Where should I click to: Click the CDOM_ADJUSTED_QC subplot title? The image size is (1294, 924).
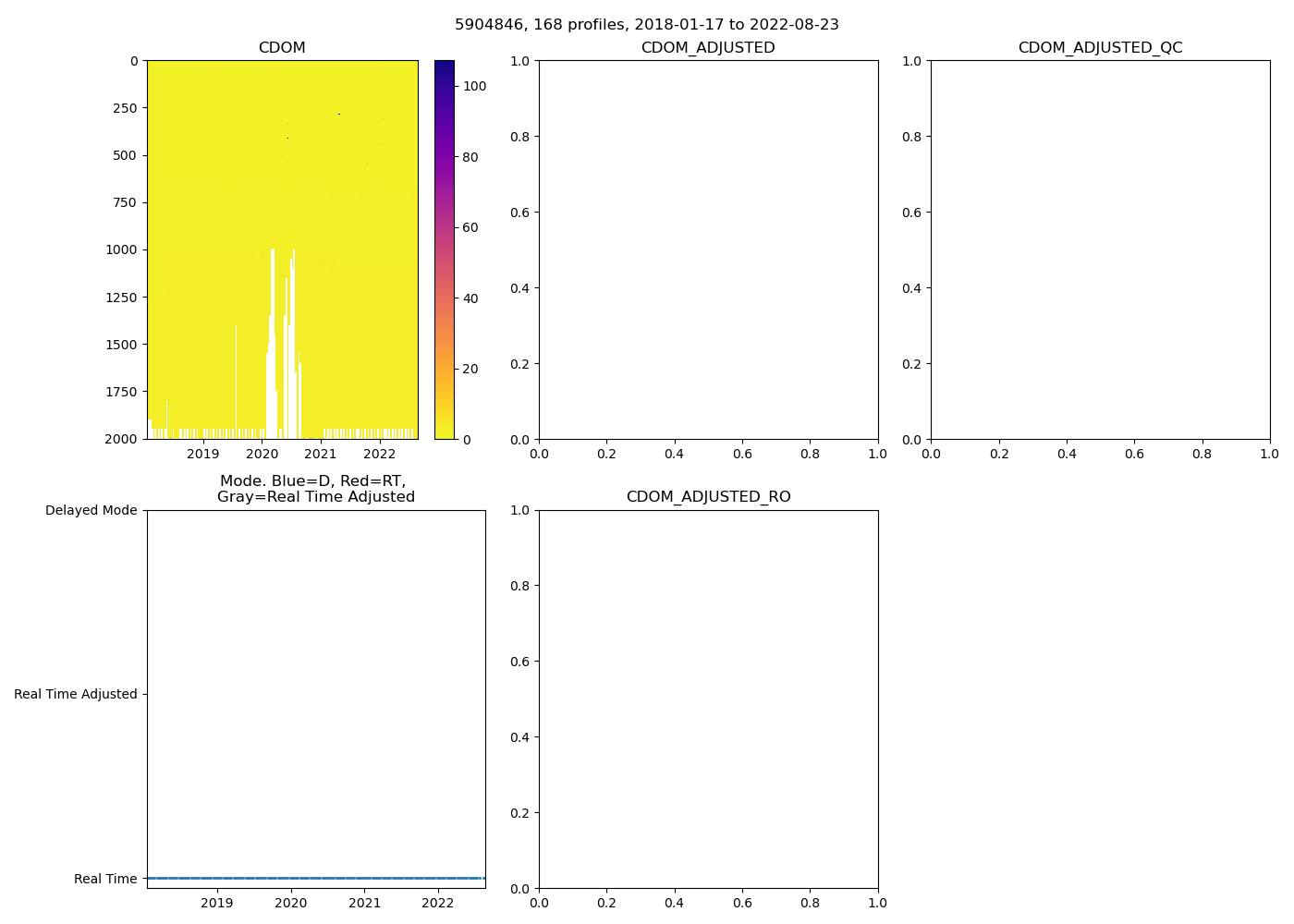click(1100, 48)
